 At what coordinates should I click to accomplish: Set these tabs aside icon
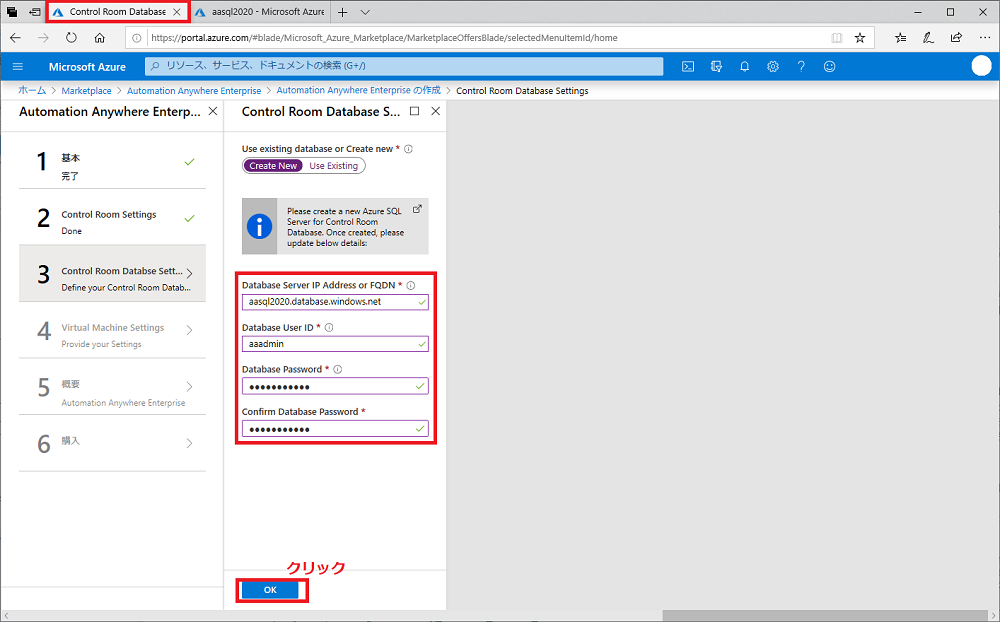click(35, 11)
